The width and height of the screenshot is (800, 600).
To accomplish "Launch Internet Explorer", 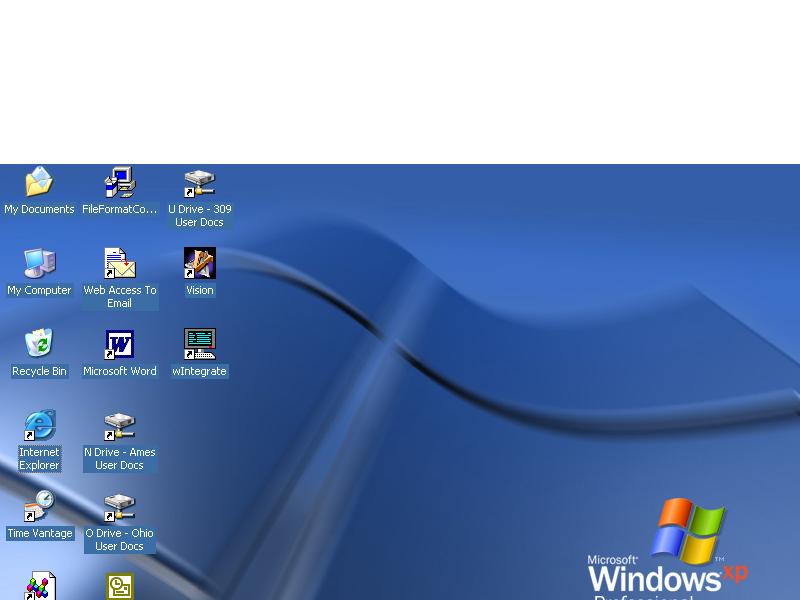I will (x=39, y=425).
